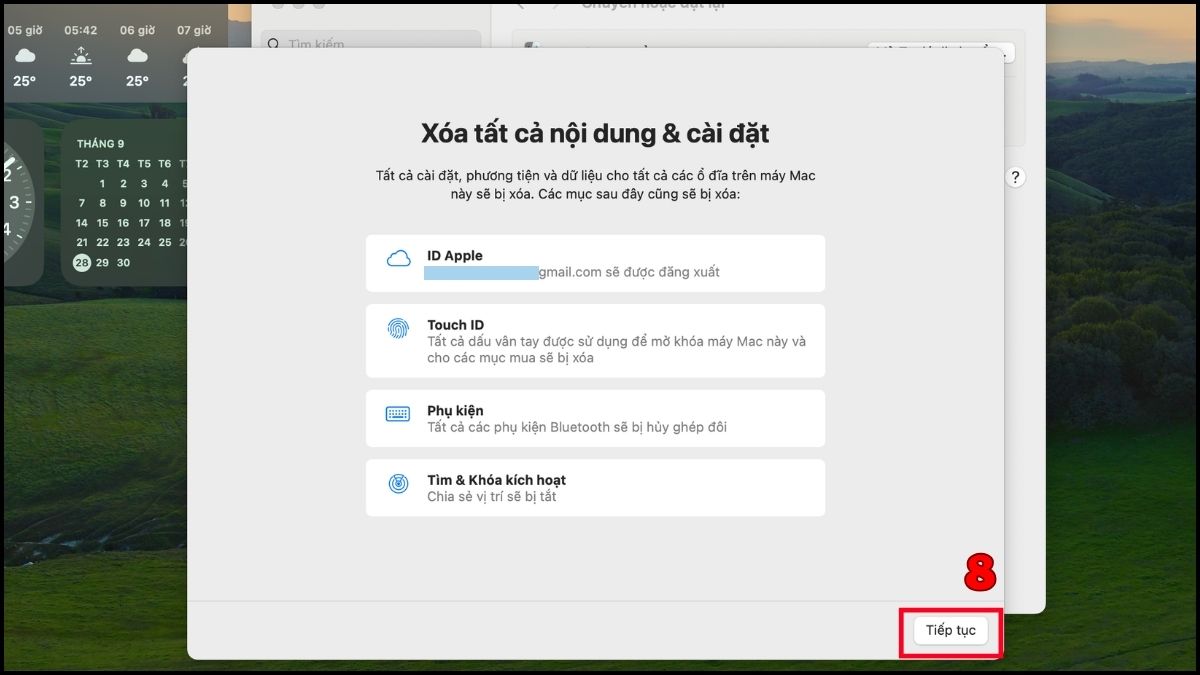Click the fingerprint icon beside Touch ID
1200x675 pixels.
pos(398,329)
